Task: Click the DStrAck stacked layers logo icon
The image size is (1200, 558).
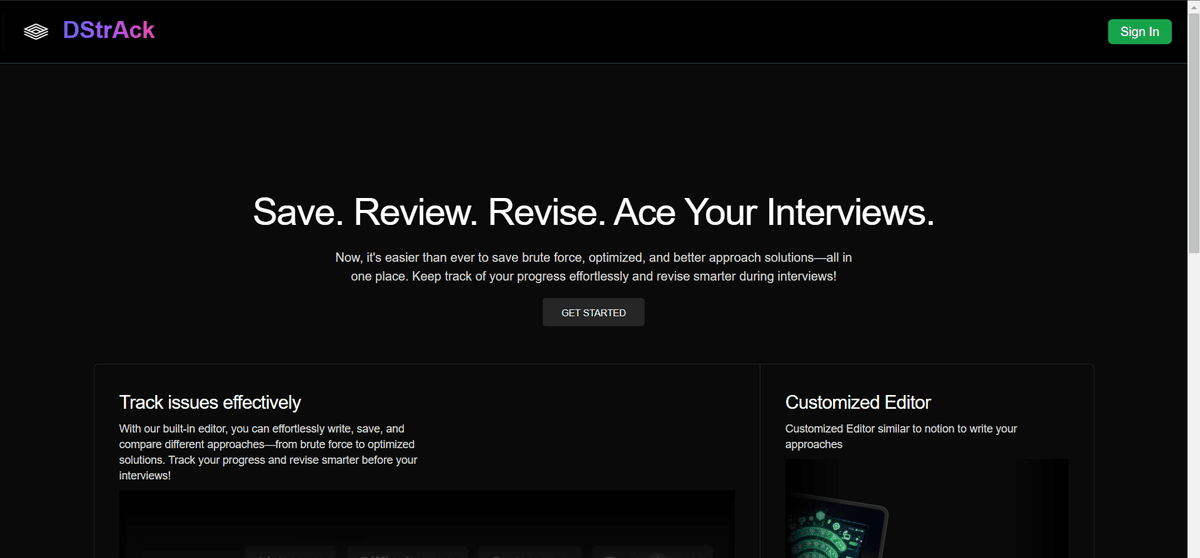Action: (x=36, y=32)
